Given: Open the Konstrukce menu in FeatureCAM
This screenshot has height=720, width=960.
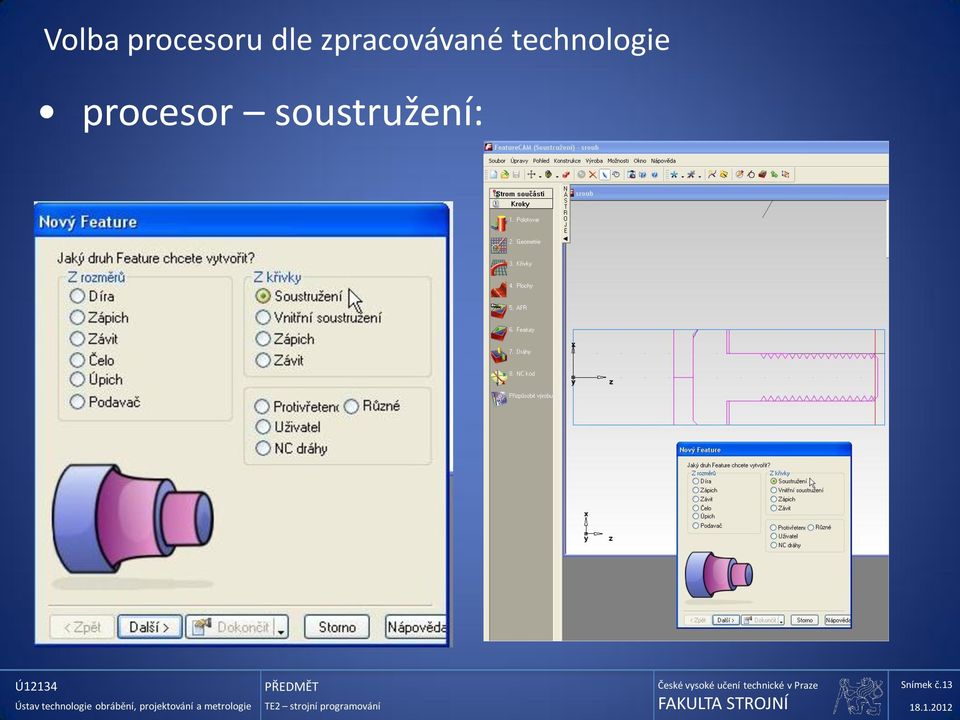Looking at the screenshot, I should 568,161.
